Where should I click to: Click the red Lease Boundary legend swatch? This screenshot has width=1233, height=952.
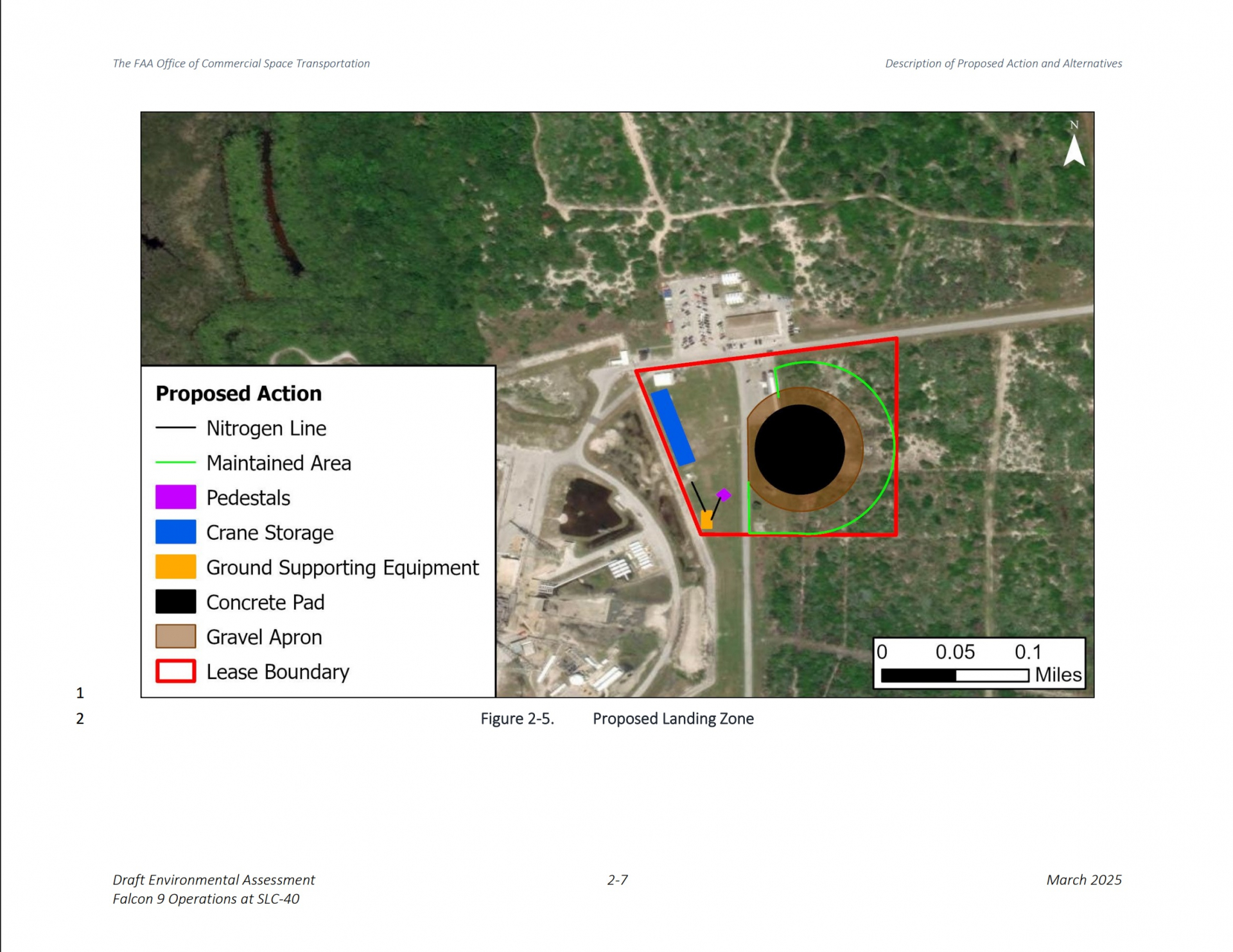click(175, 671)
